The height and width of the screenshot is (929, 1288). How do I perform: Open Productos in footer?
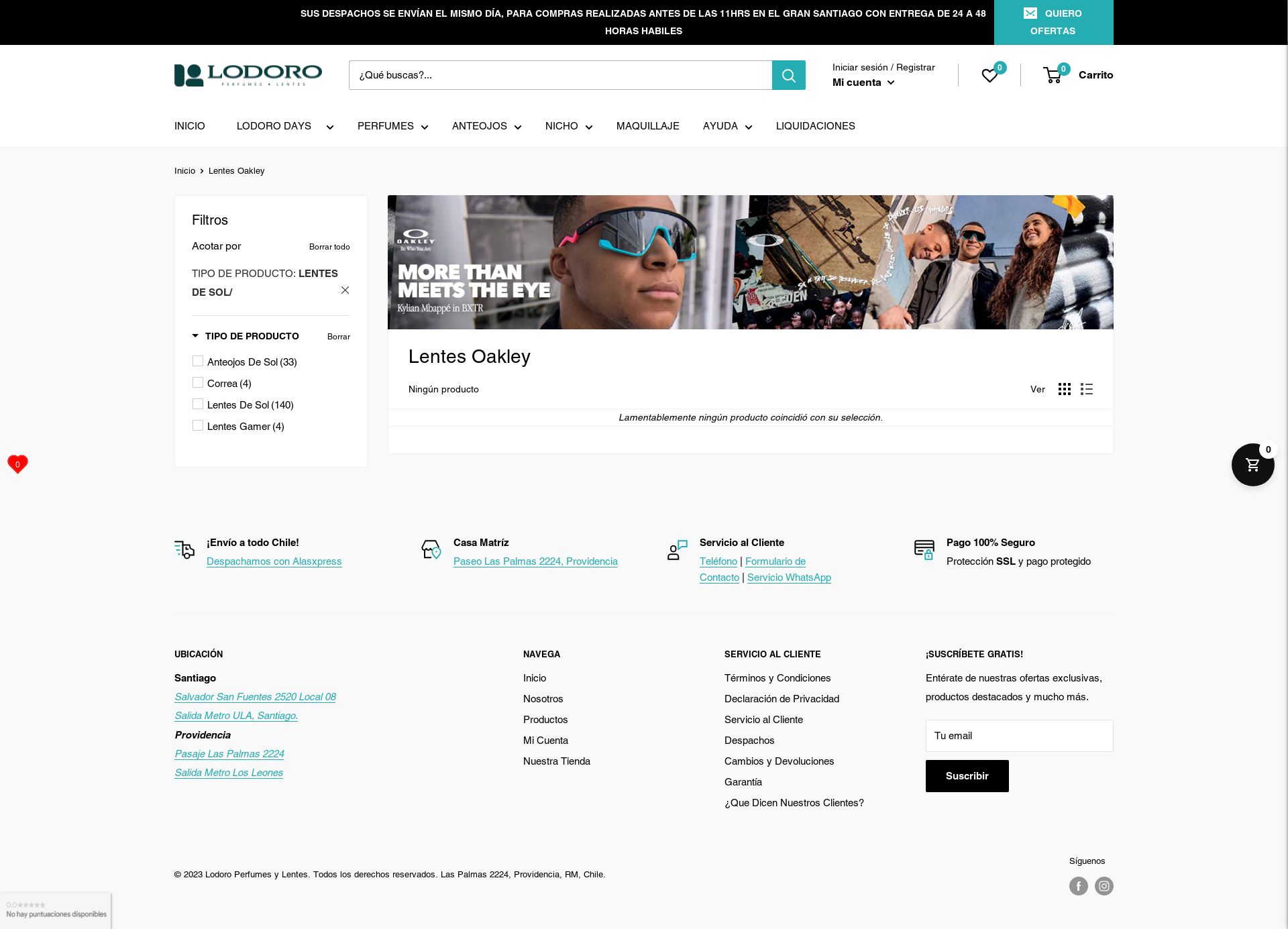[545, 720]
